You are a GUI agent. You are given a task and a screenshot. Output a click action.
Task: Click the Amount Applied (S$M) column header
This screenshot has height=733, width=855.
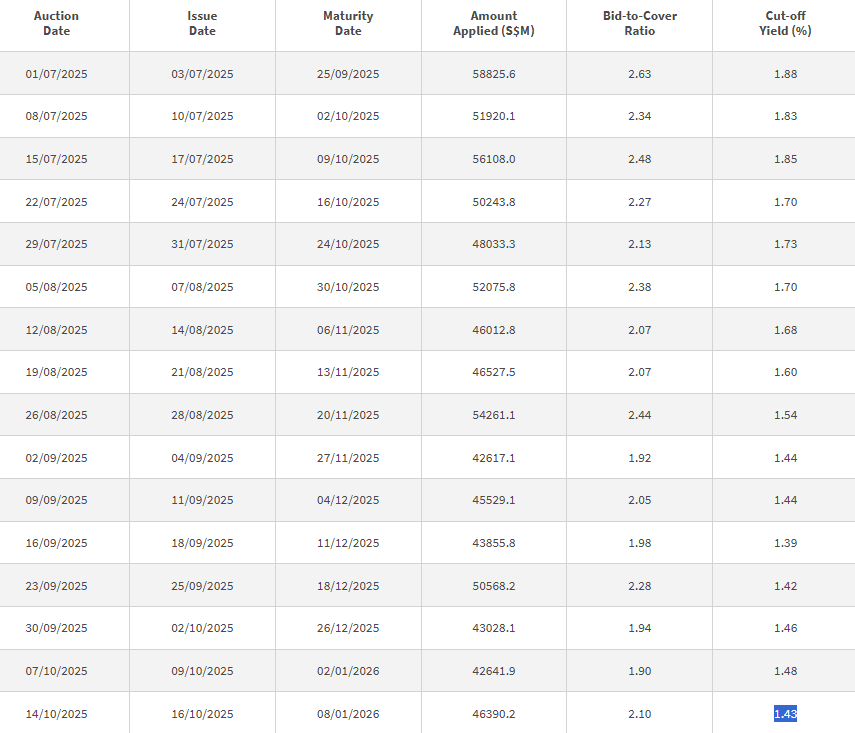coord(493,24)
